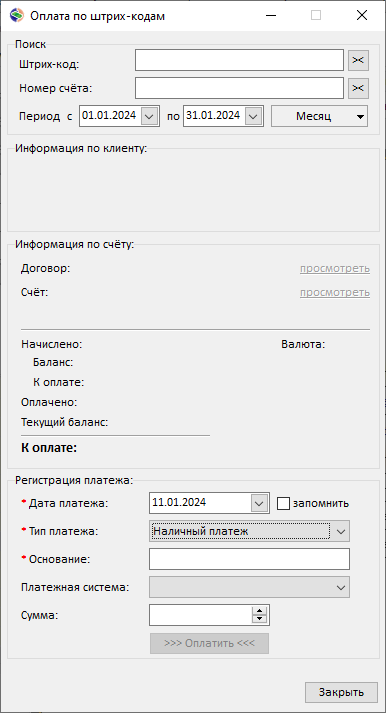Click the 31.01.2024 end date value
Screen dimensions: 386x713
(213, 115)
